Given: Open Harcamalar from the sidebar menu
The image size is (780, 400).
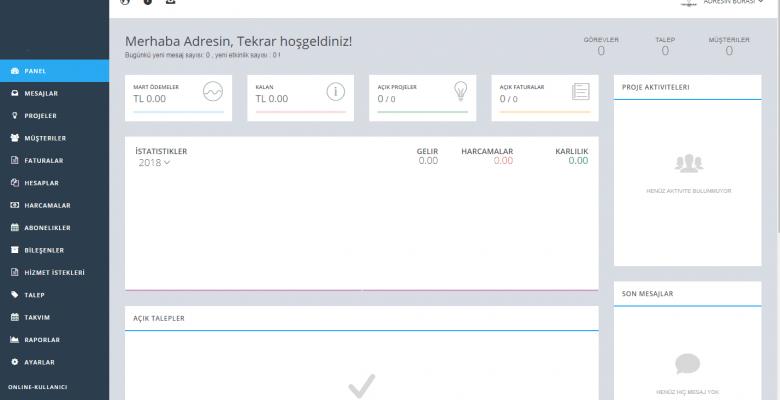Looking at the screenshot, I should 47,205.
